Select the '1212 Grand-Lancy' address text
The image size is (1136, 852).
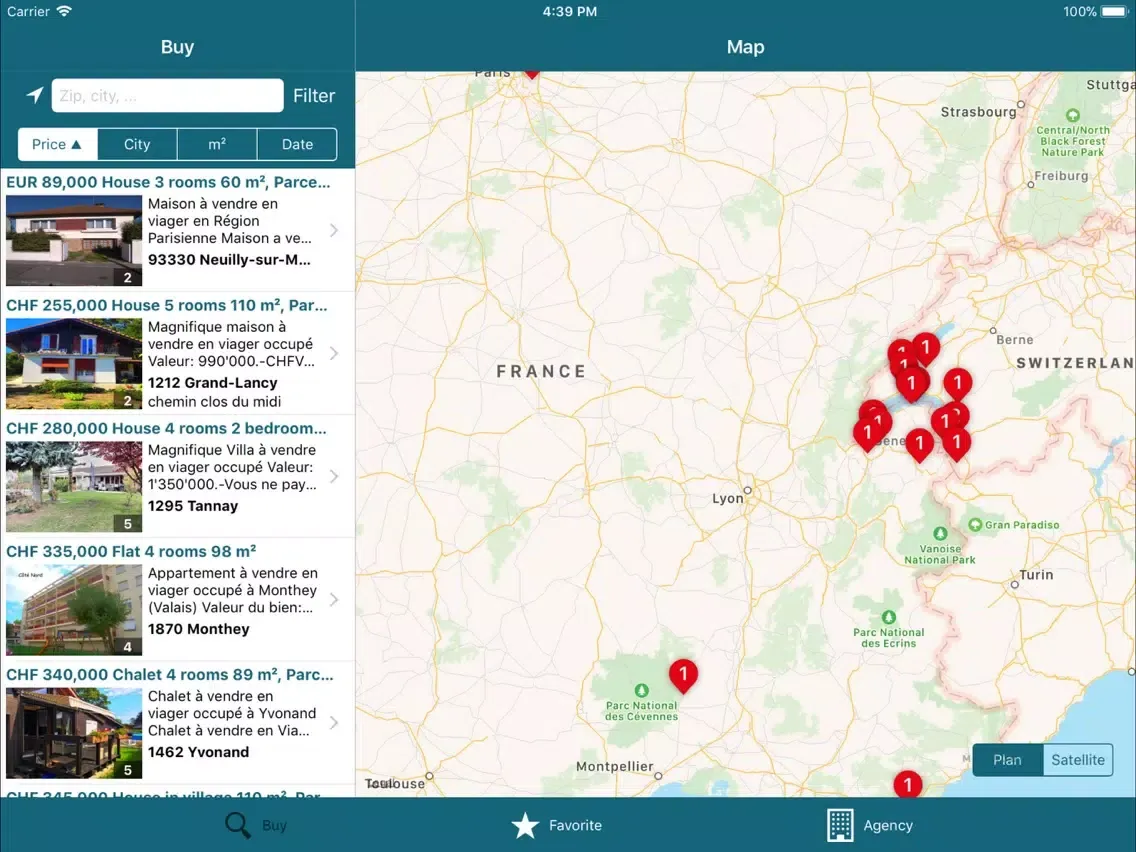[x=212, y=383]
